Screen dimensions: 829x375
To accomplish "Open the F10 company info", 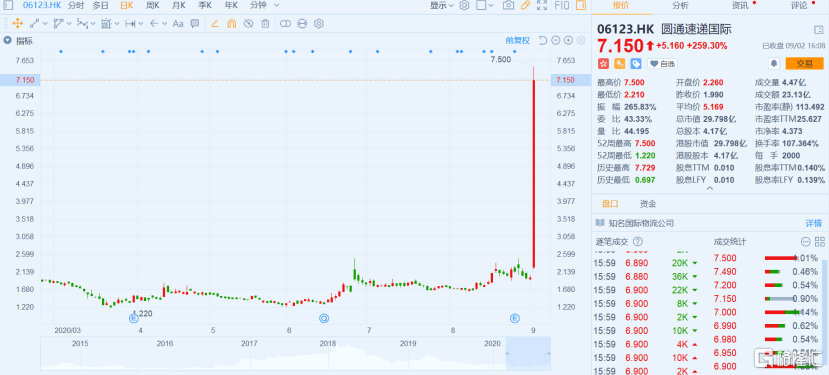I will pyautogui.click(x=561, y=5).
